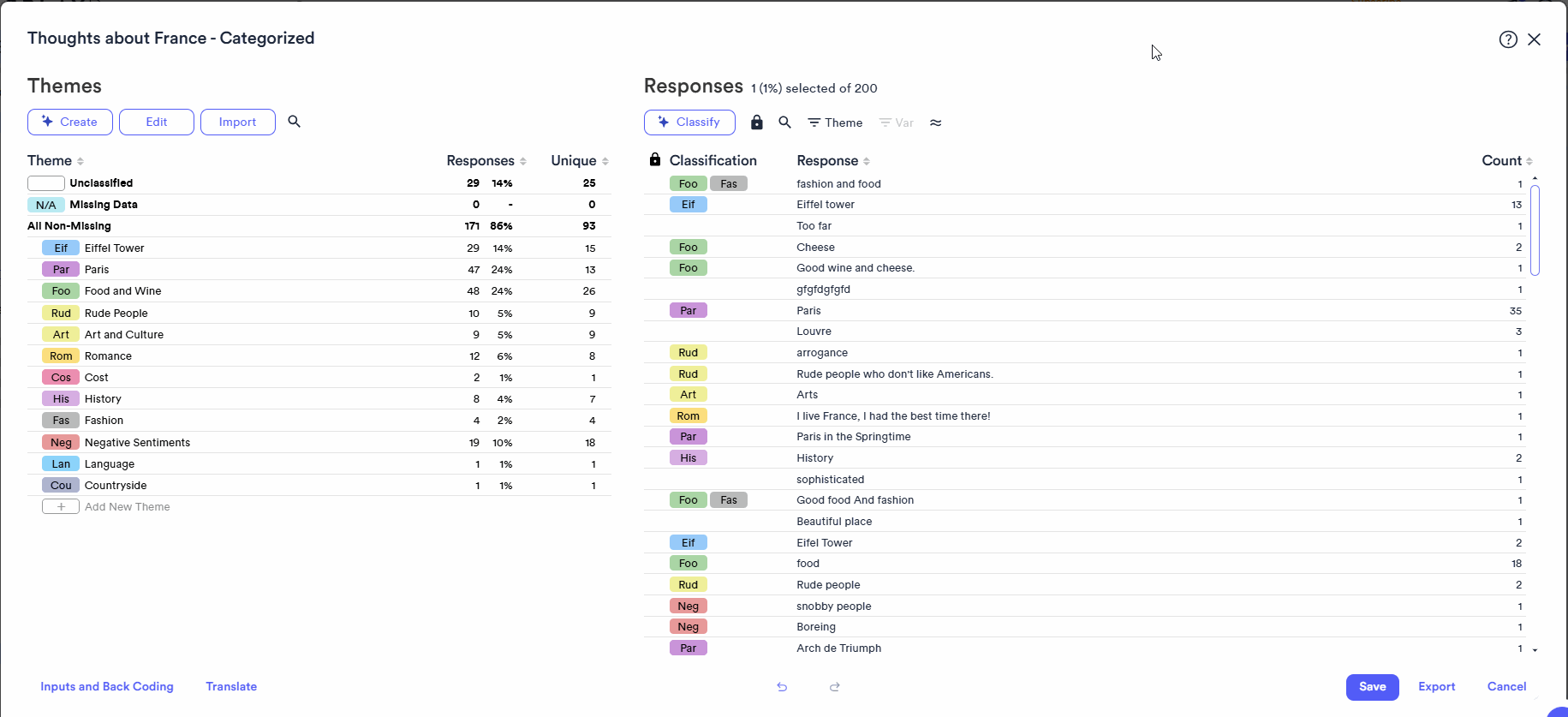Click the His tag of History theme

click(x=61, y=399)
